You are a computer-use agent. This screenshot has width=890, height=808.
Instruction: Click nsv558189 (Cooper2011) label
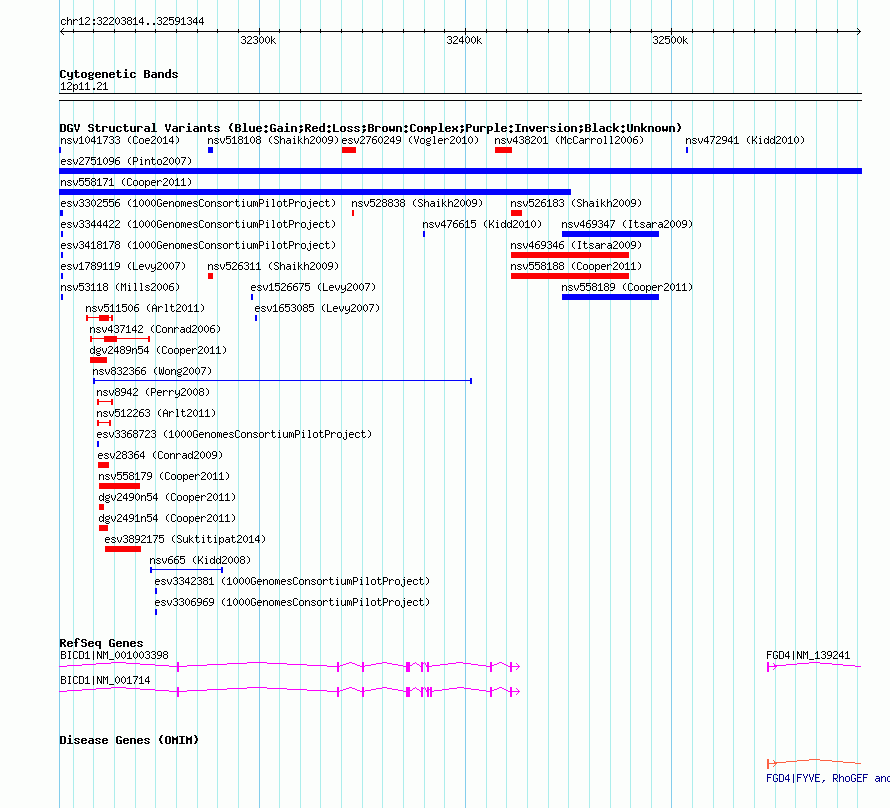[x=627, y=287]
